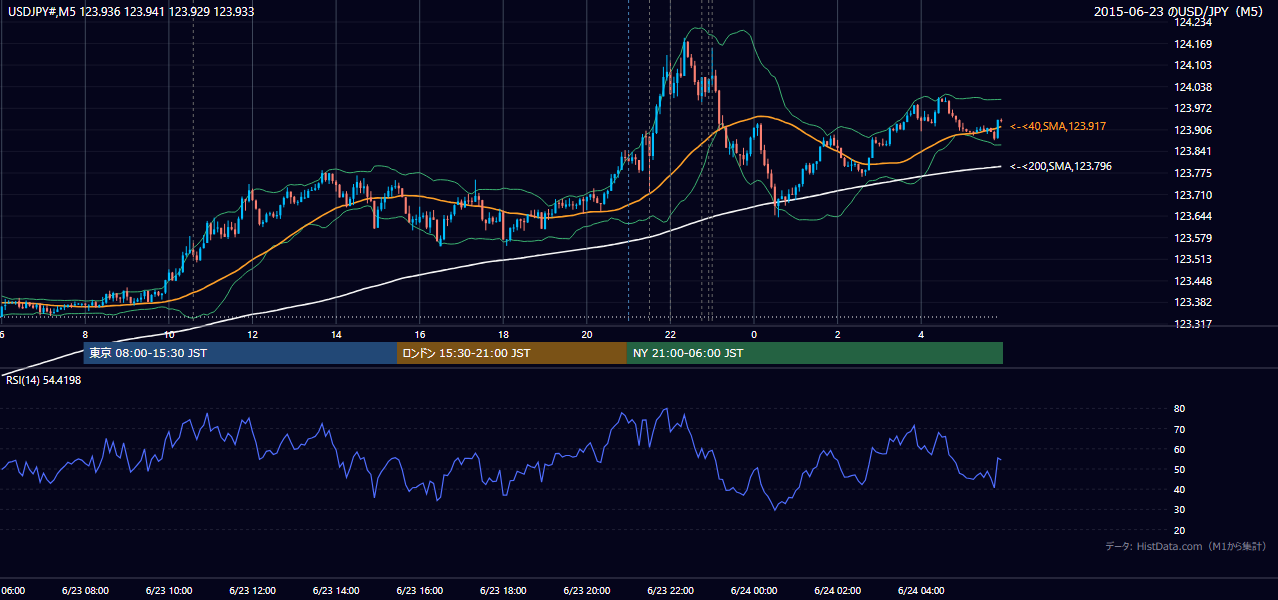
Task: Click the bottom time label 6/23 18:00
Action: click(x=503, y=591)
